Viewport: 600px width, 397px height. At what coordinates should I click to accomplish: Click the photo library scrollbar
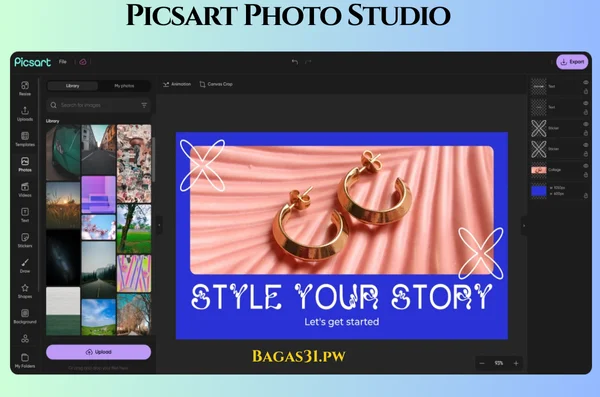[x=153, y=159]
